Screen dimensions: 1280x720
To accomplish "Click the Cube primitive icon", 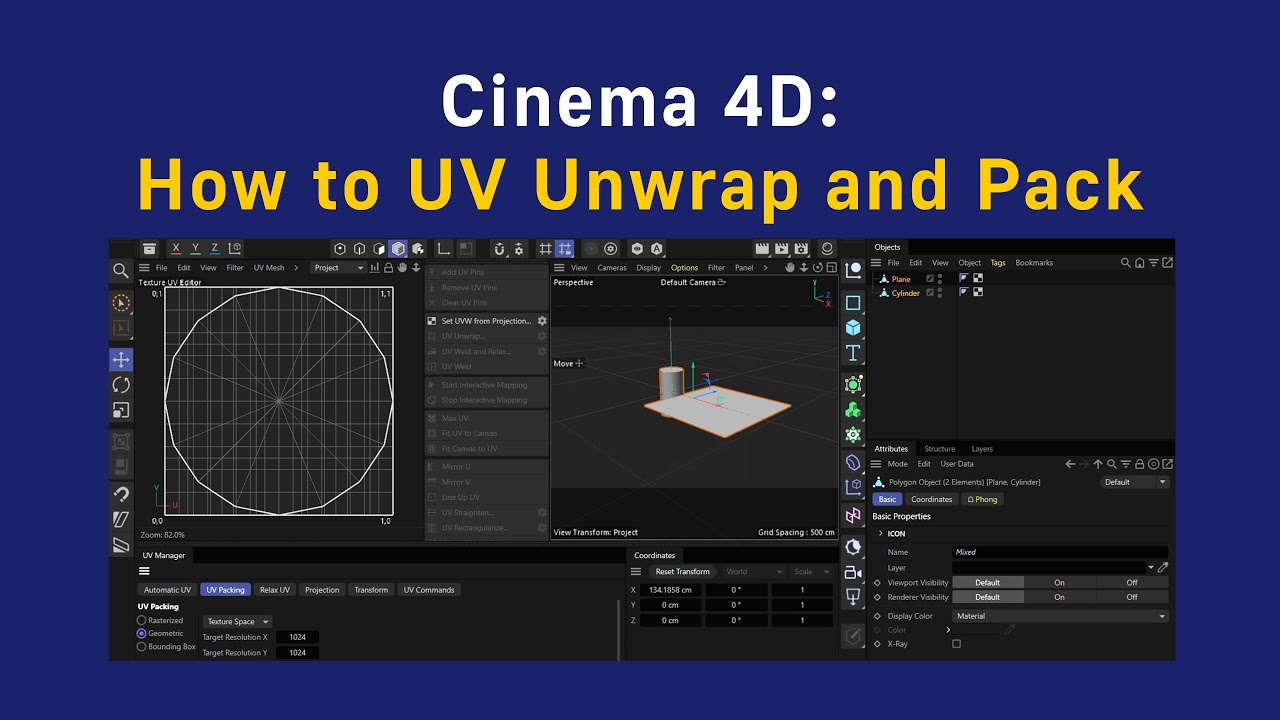I will [x=853, y=327].
